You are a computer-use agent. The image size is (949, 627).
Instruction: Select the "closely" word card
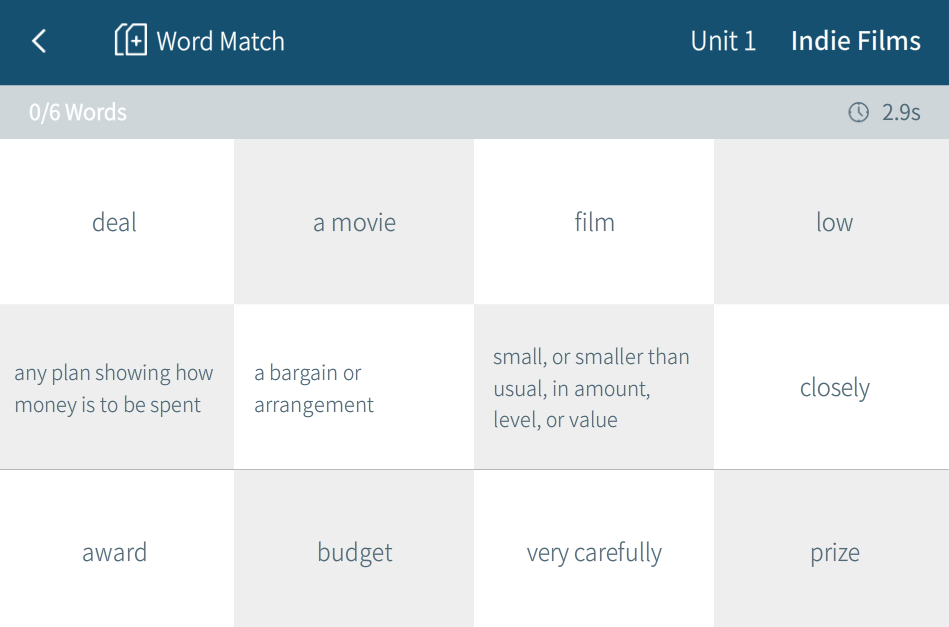click(x=834, y=388)
